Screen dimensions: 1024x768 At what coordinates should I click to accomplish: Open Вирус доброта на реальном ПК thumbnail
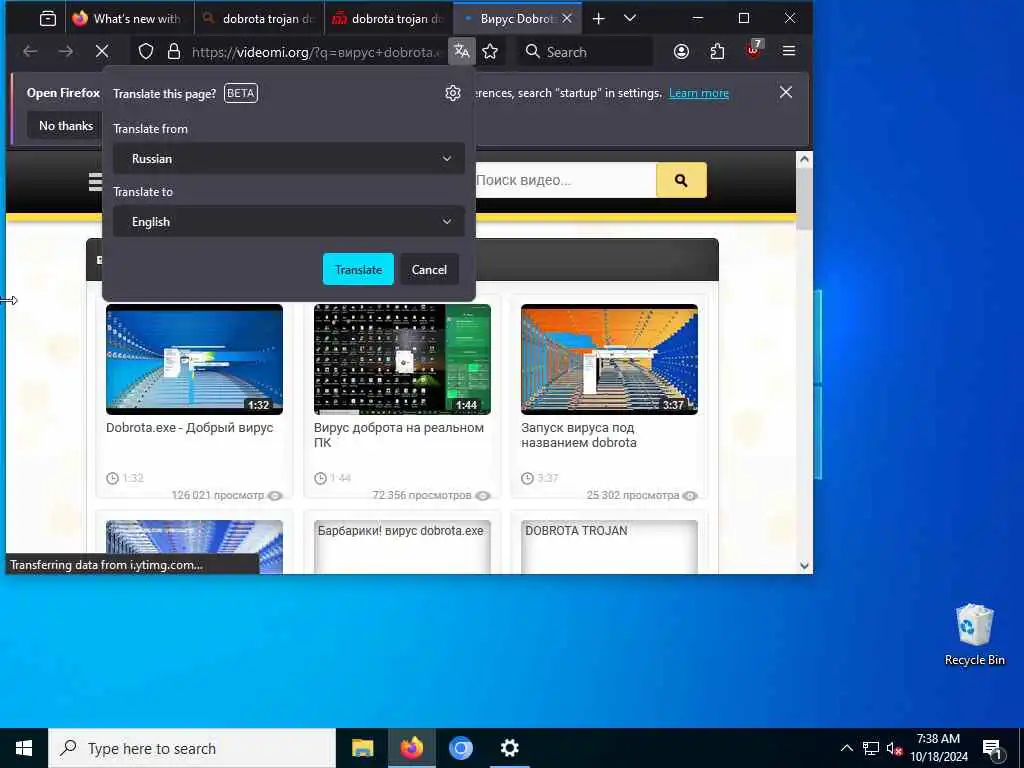[402, 359]
